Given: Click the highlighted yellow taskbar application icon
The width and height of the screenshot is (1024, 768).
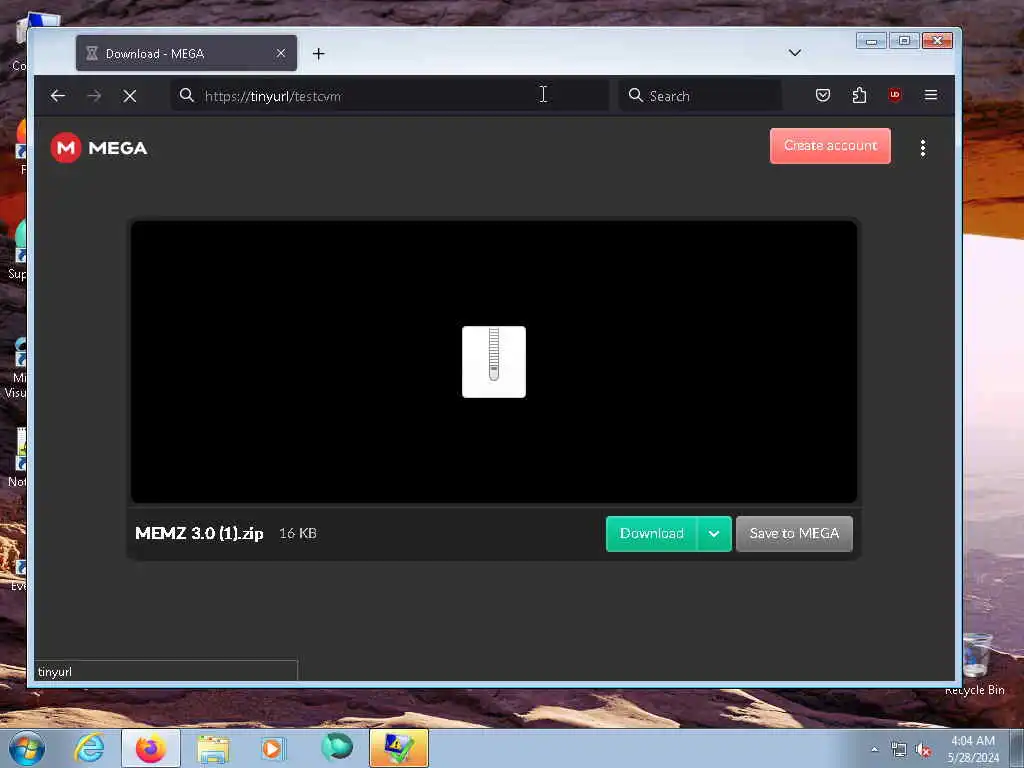Looking at the screenshot, I should point(399,748).
